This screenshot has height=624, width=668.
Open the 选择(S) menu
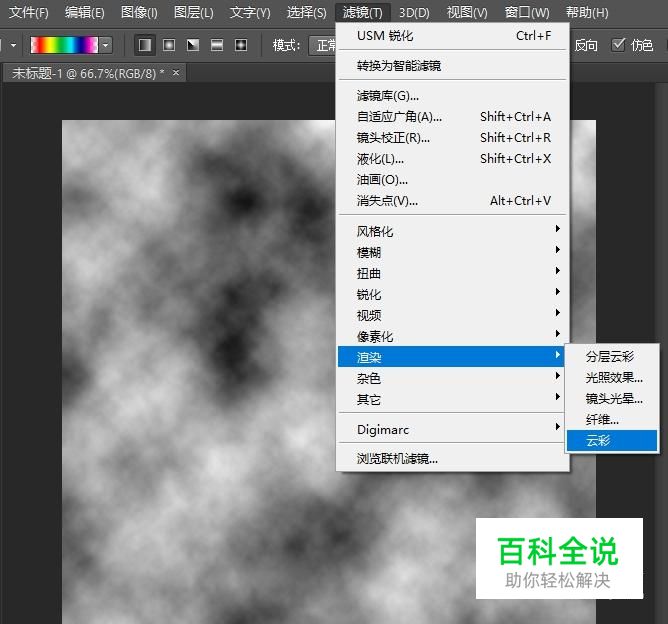[x=306, y=12]
